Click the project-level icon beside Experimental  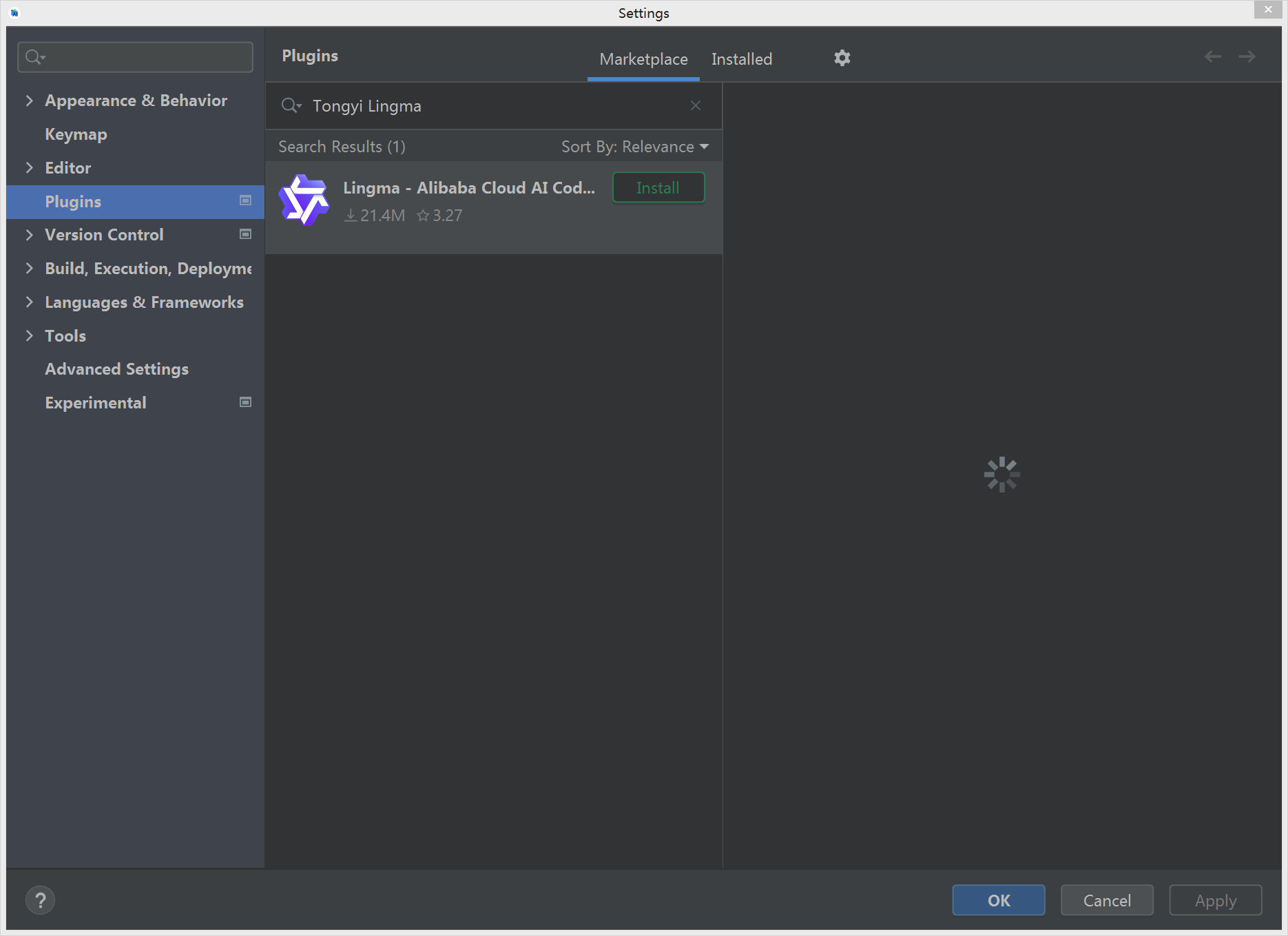coord(245,402)
